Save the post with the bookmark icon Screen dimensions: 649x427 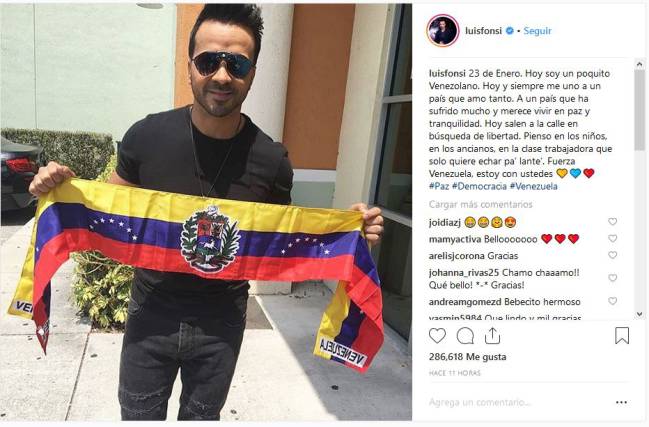pyautogui.click(x=622, y=336)
